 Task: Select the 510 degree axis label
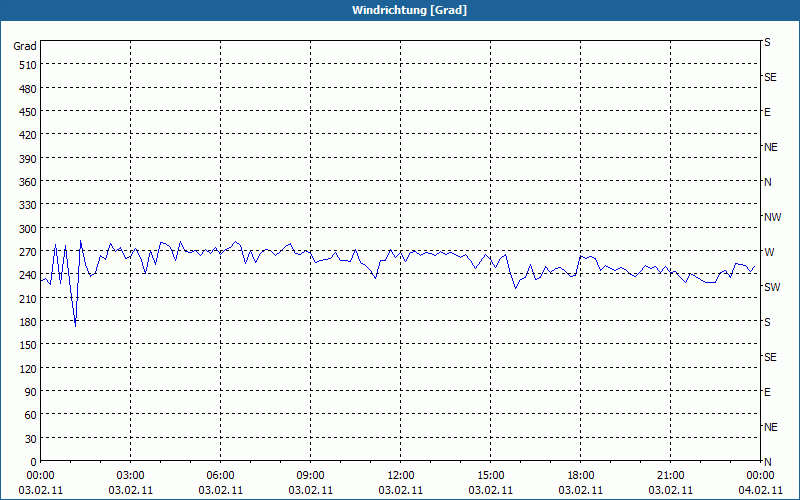(x=28, y=65)
